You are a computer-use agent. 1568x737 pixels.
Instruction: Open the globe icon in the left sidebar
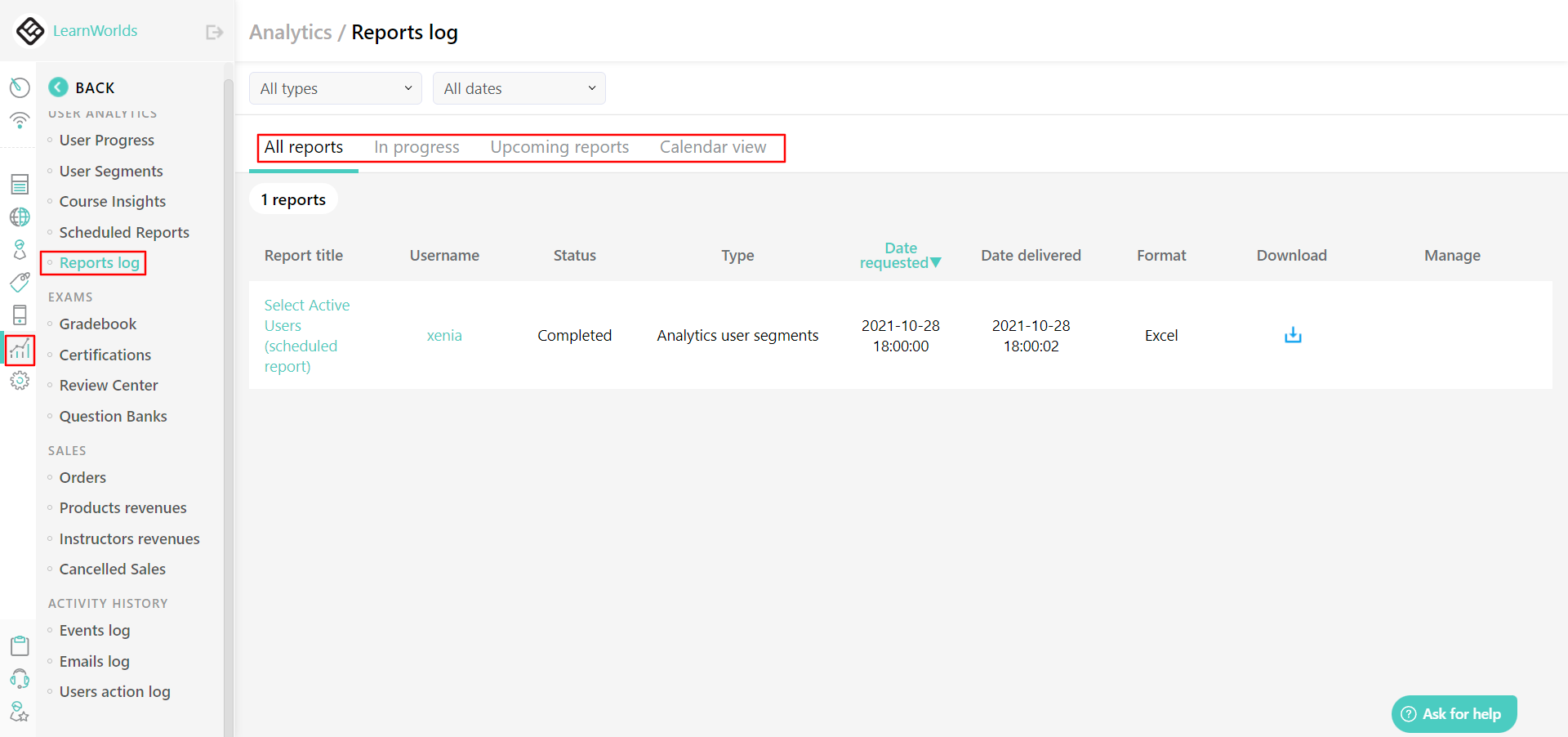pos(20,217)
